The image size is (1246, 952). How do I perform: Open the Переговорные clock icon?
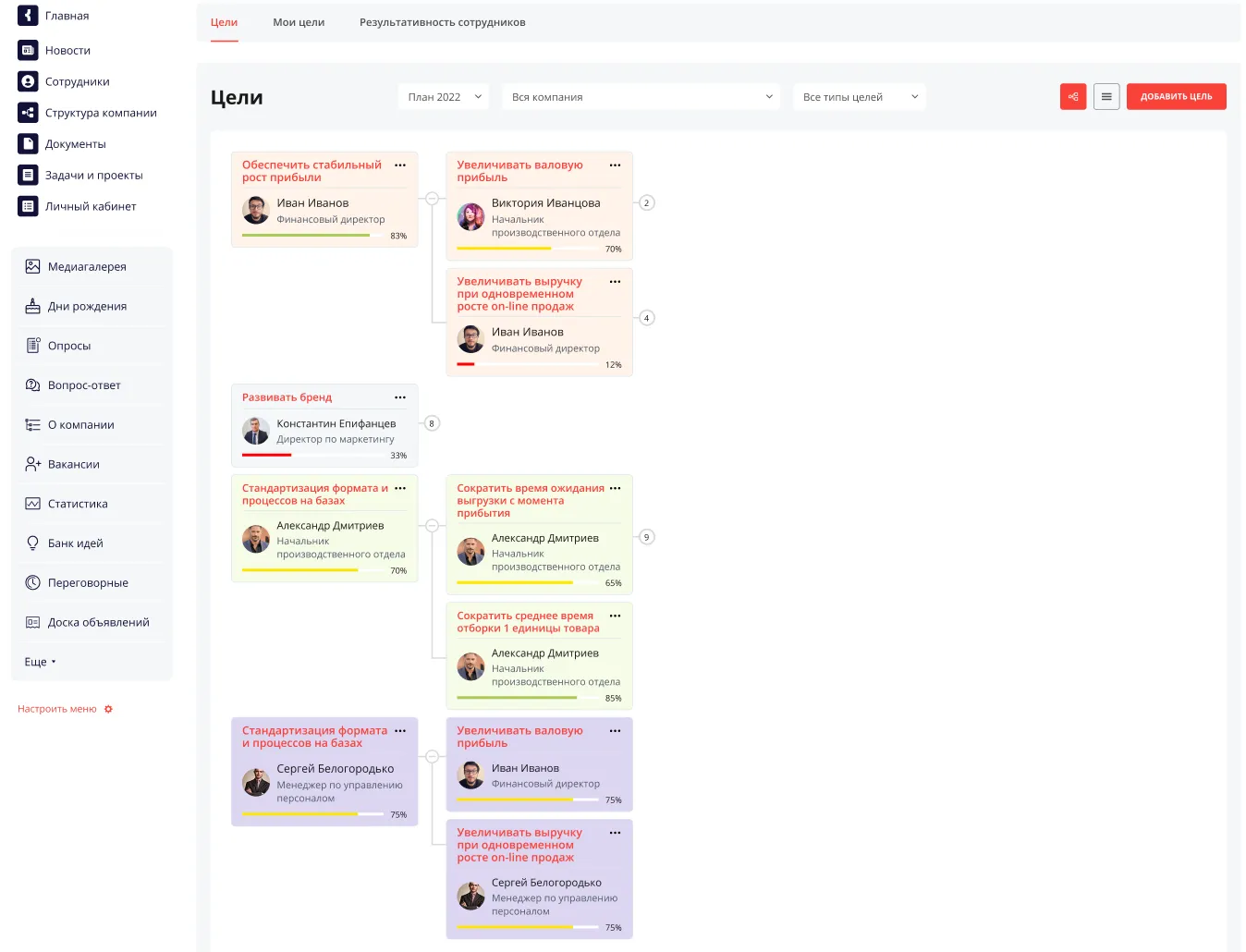click(x=32, y=583)
